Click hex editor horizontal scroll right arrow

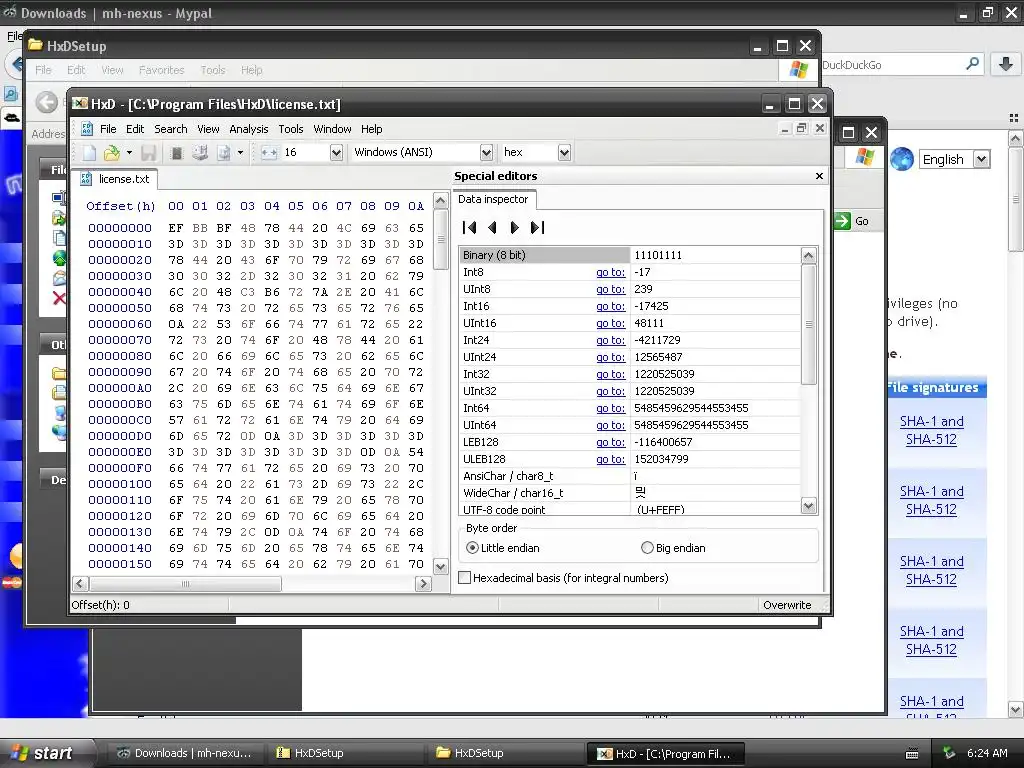[423, 584]
